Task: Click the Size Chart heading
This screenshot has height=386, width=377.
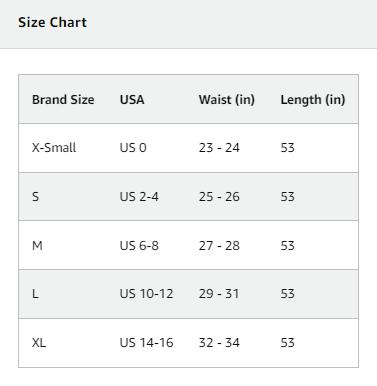Action: 52,23
